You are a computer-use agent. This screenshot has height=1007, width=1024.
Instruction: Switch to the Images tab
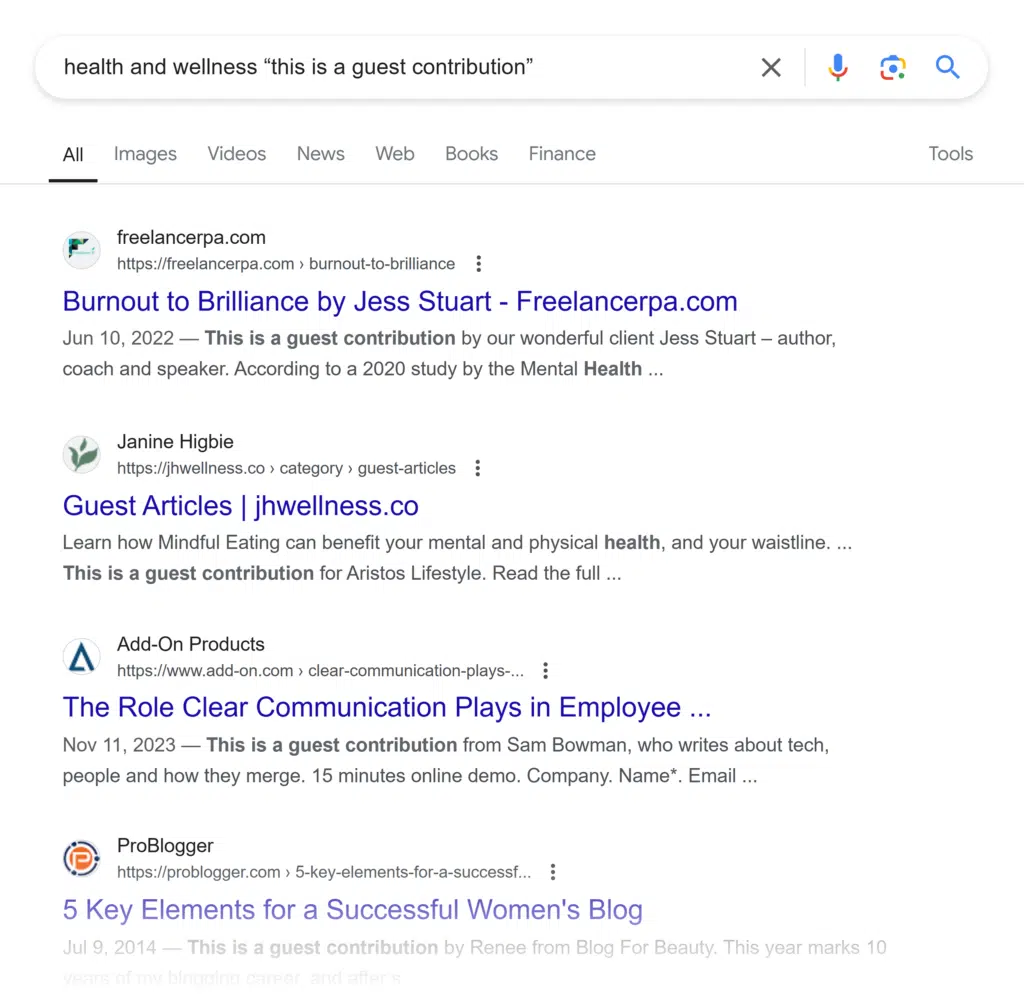click(x=145, y=154)
